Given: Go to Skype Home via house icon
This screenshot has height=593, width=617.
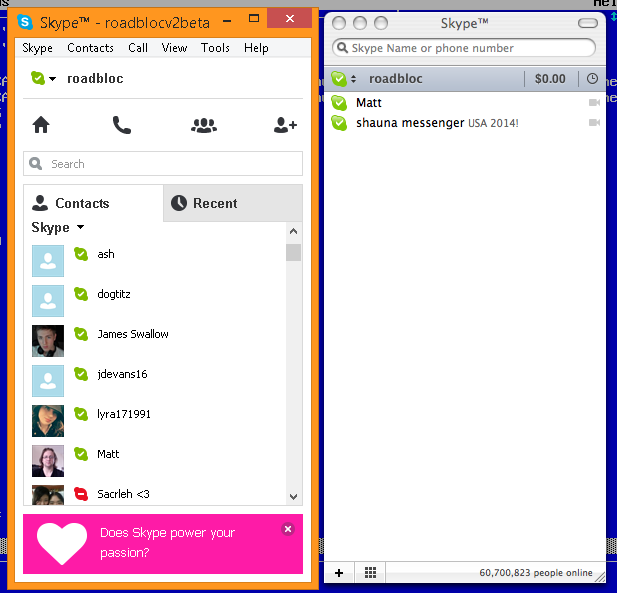Looking at the screenshot, I should pos(41,125).
